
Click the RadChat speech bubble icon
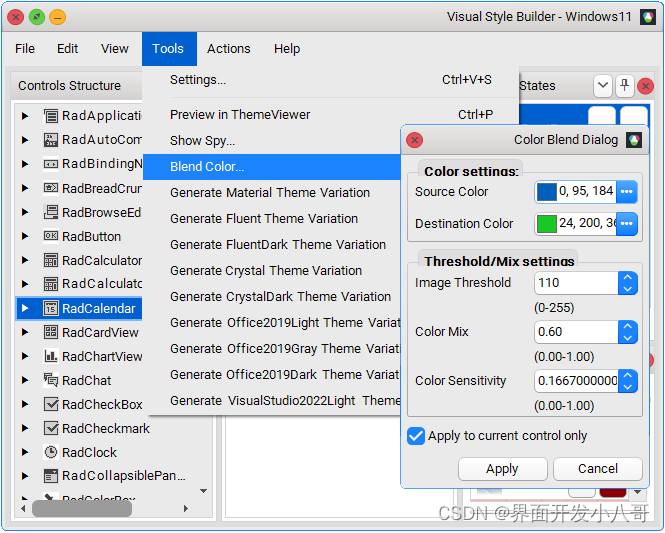pos(51,380)
